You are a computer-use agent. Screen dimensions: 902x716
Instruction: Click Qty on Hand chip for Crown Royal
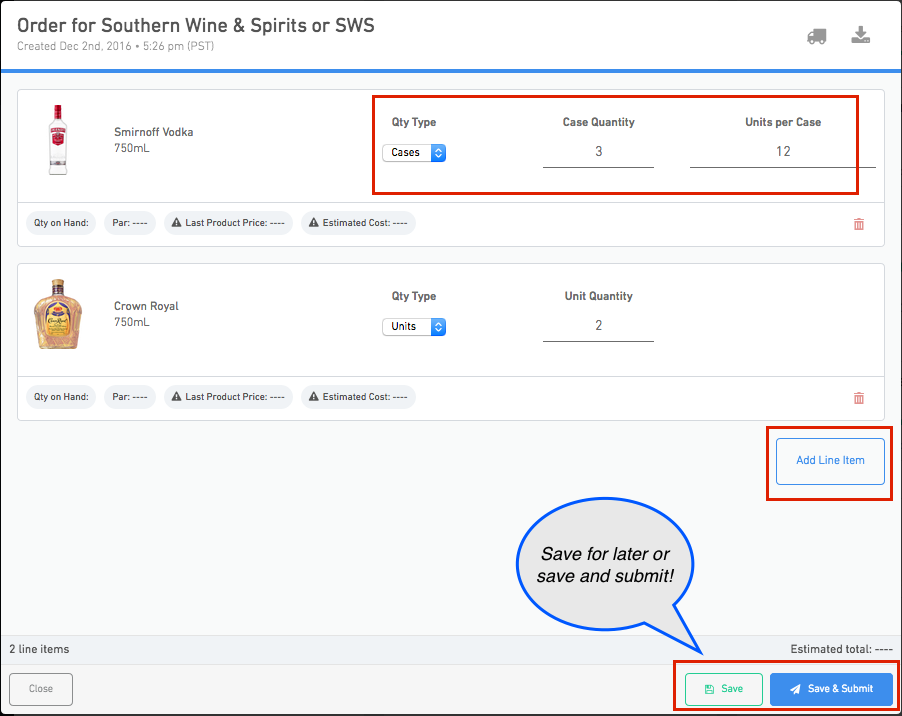[x=61, y=396]
